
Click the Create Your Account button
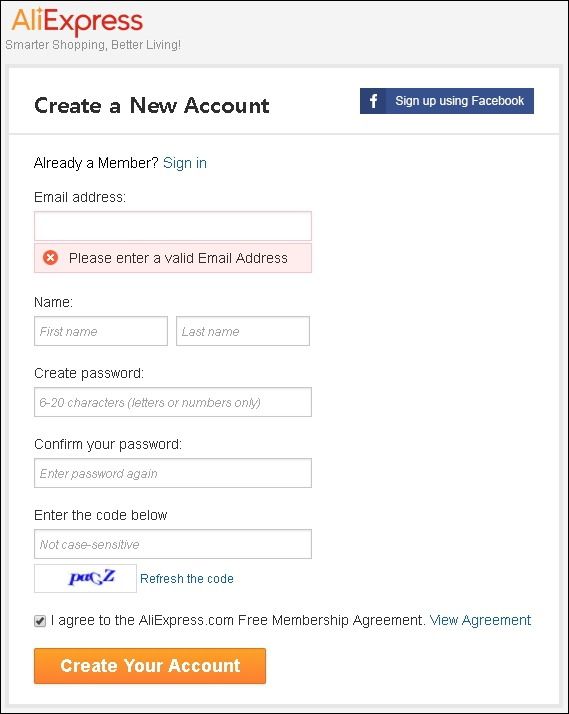(x=150, y=666)
